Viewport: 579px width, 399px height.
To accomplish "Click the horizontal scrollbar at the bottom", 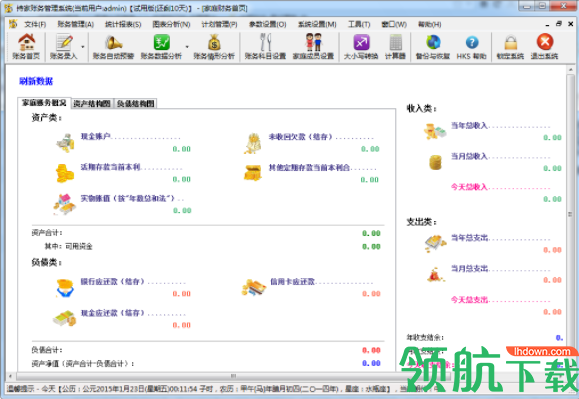I will (x=233, y=376).
